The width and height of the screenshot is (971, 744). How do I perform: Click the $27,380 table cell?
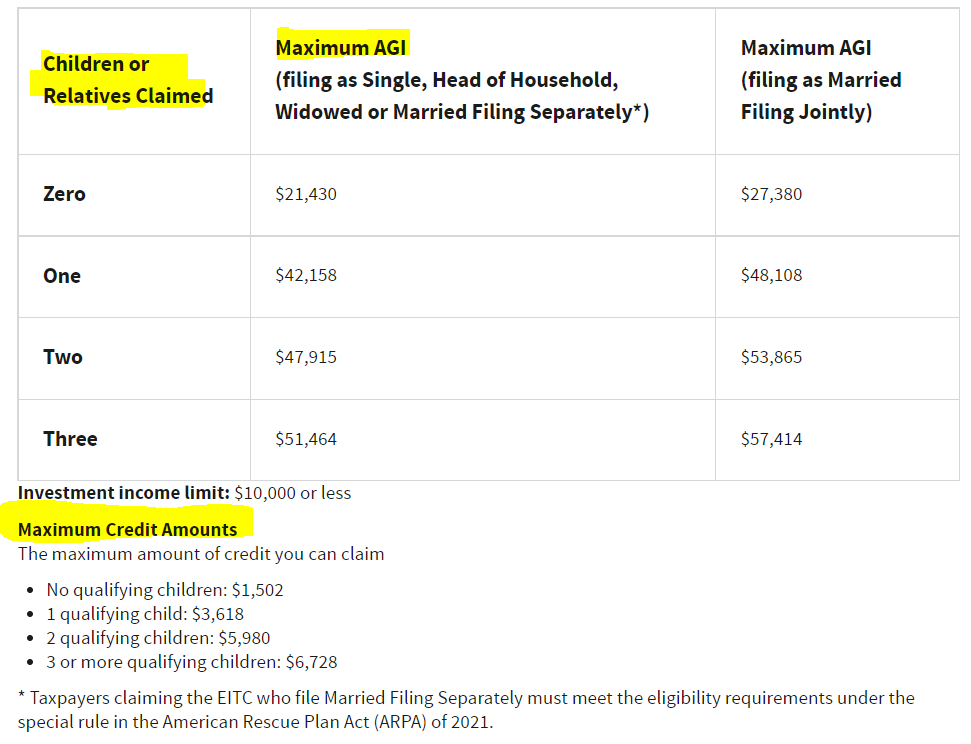click(771, 194)
